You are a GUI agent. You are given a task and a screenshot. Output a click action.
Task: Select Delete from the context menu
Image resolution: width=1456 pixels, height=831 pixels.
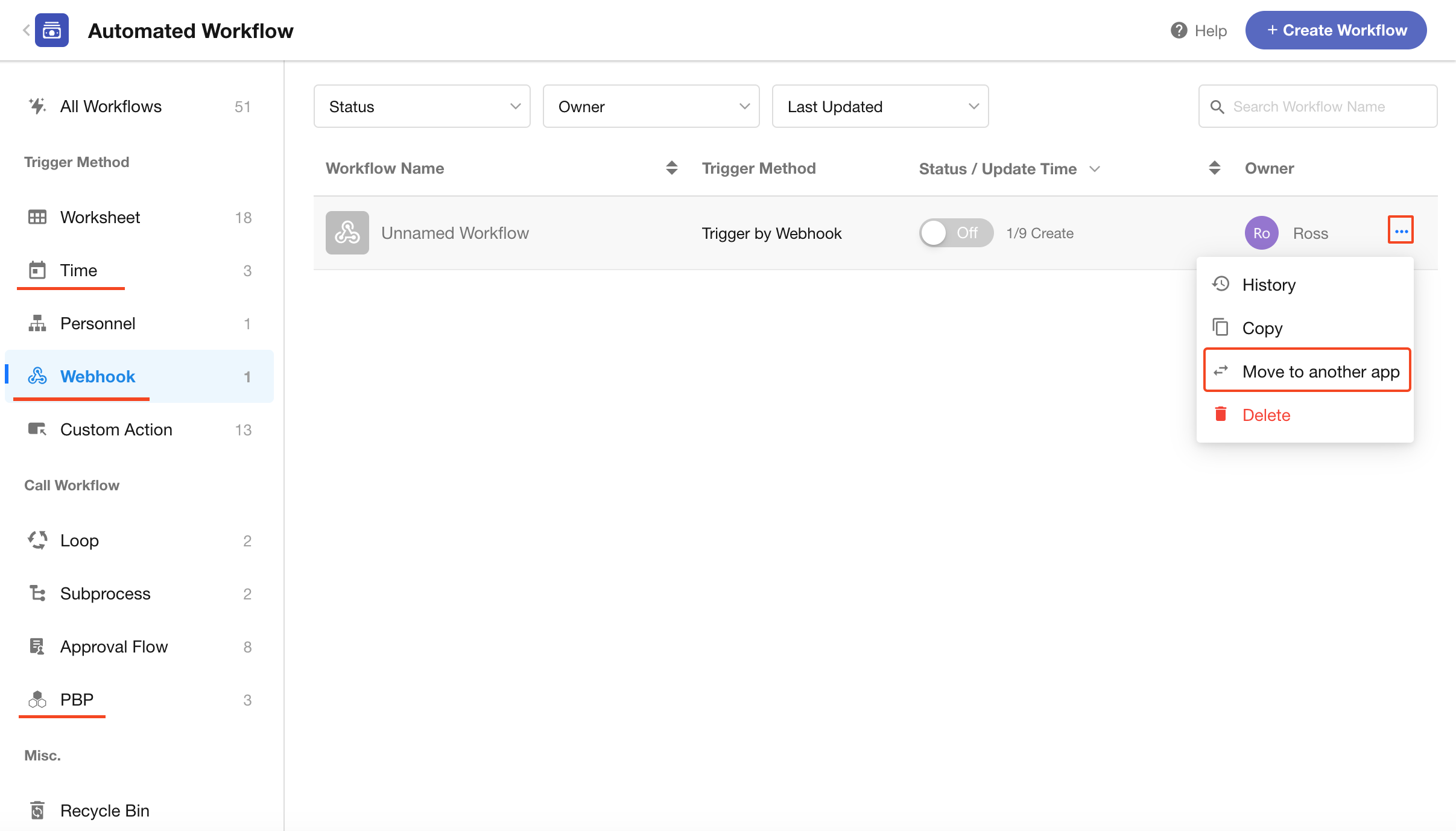pyautogui.click(x=1266, y=415)
